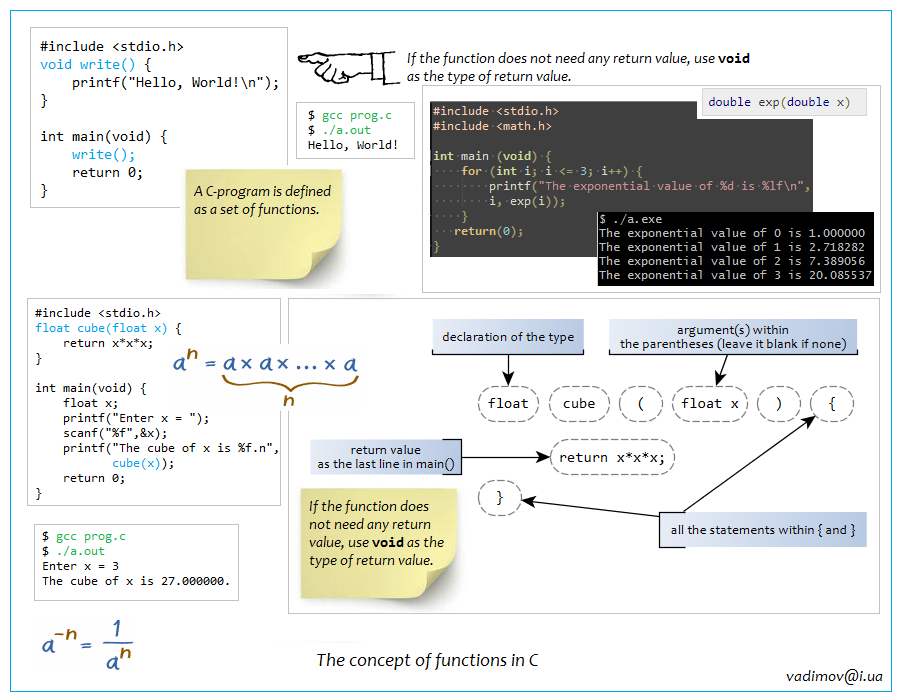Viewport: 900px width, 700px height.
Task: Select the 'float x;' declaration in main
Action: (90, 403)
